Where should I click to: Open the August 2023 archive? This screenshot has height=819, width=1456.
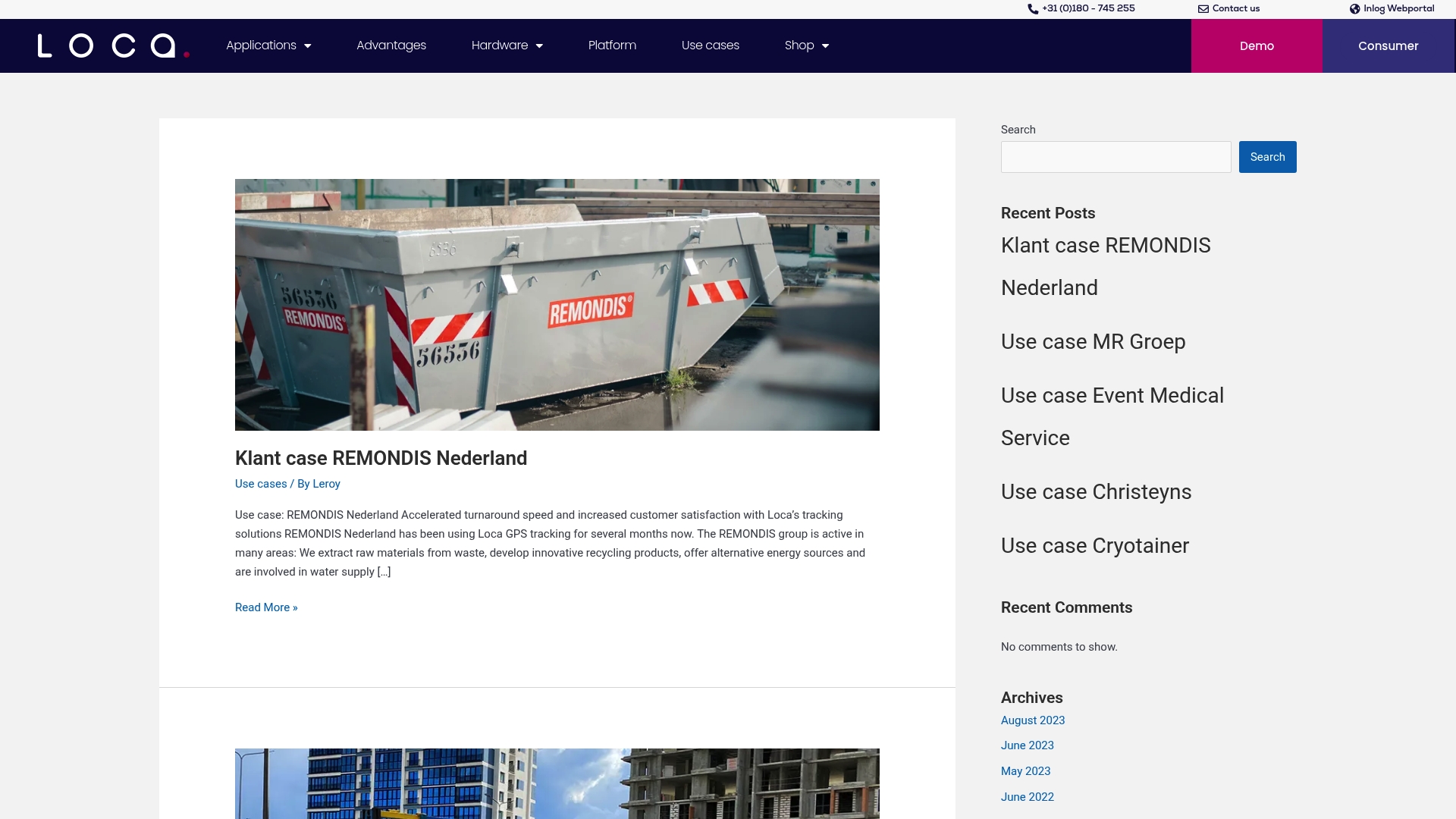tap(1032, 720)
